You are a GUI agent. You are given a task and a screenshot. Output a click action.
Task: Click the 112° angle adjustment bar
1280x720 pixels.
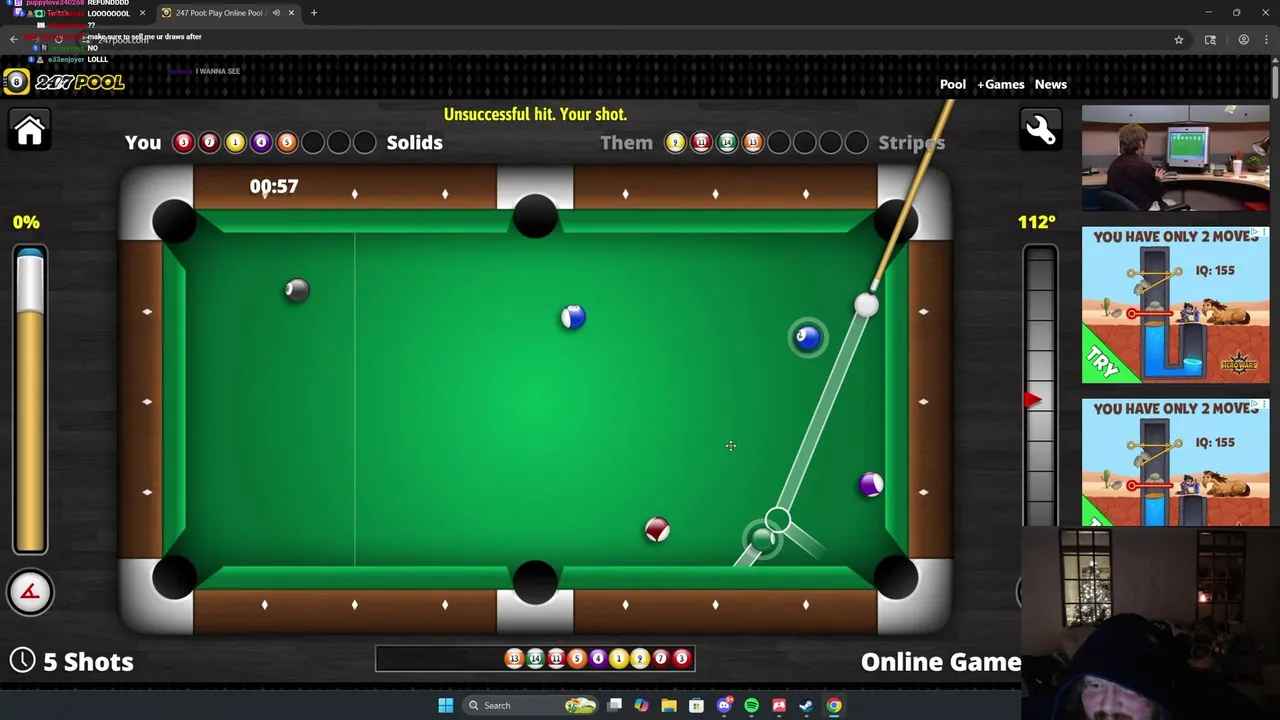click(x=1040, y=385)
